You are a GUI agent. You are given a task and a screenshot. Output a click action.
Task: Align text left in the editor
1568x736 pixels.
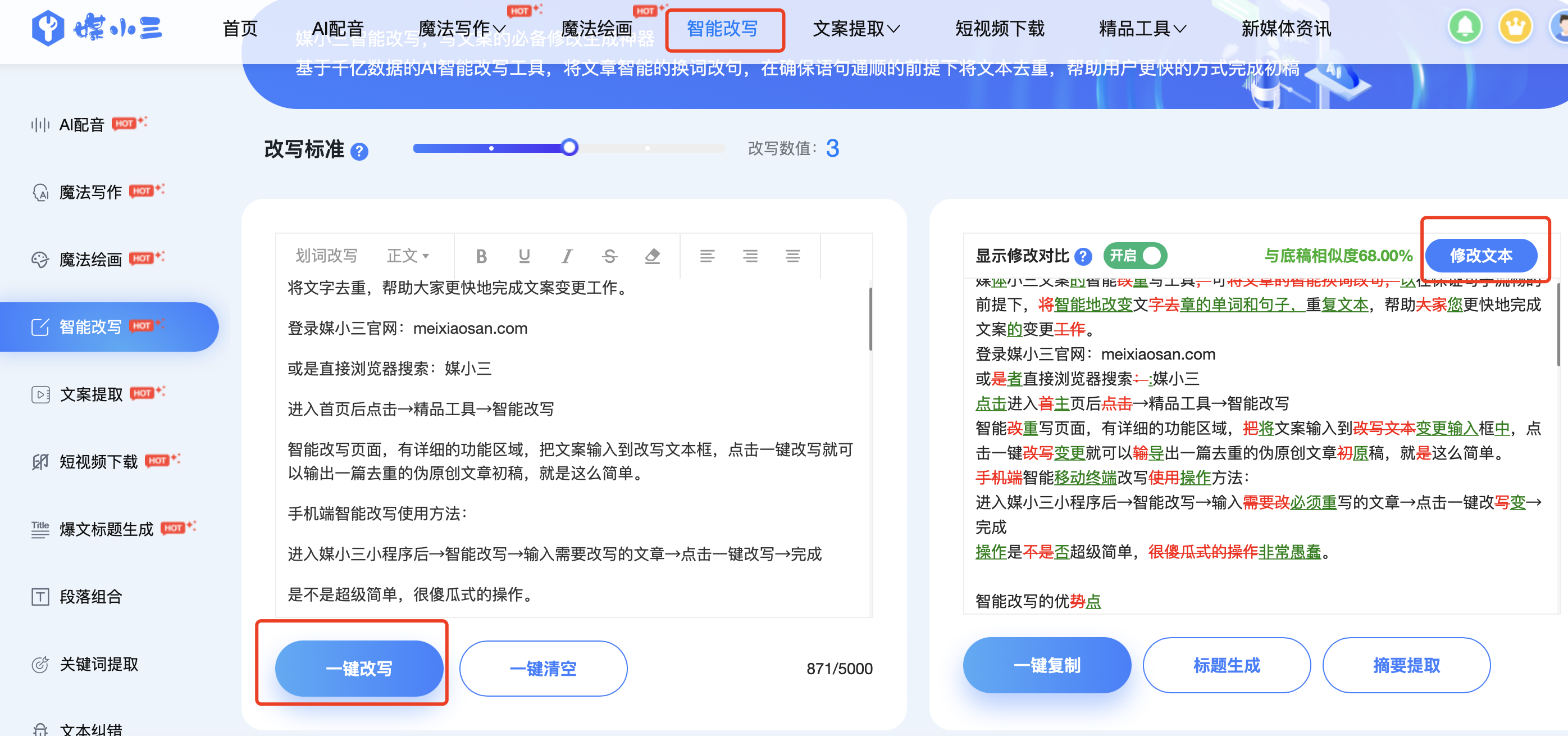(707, 256)
